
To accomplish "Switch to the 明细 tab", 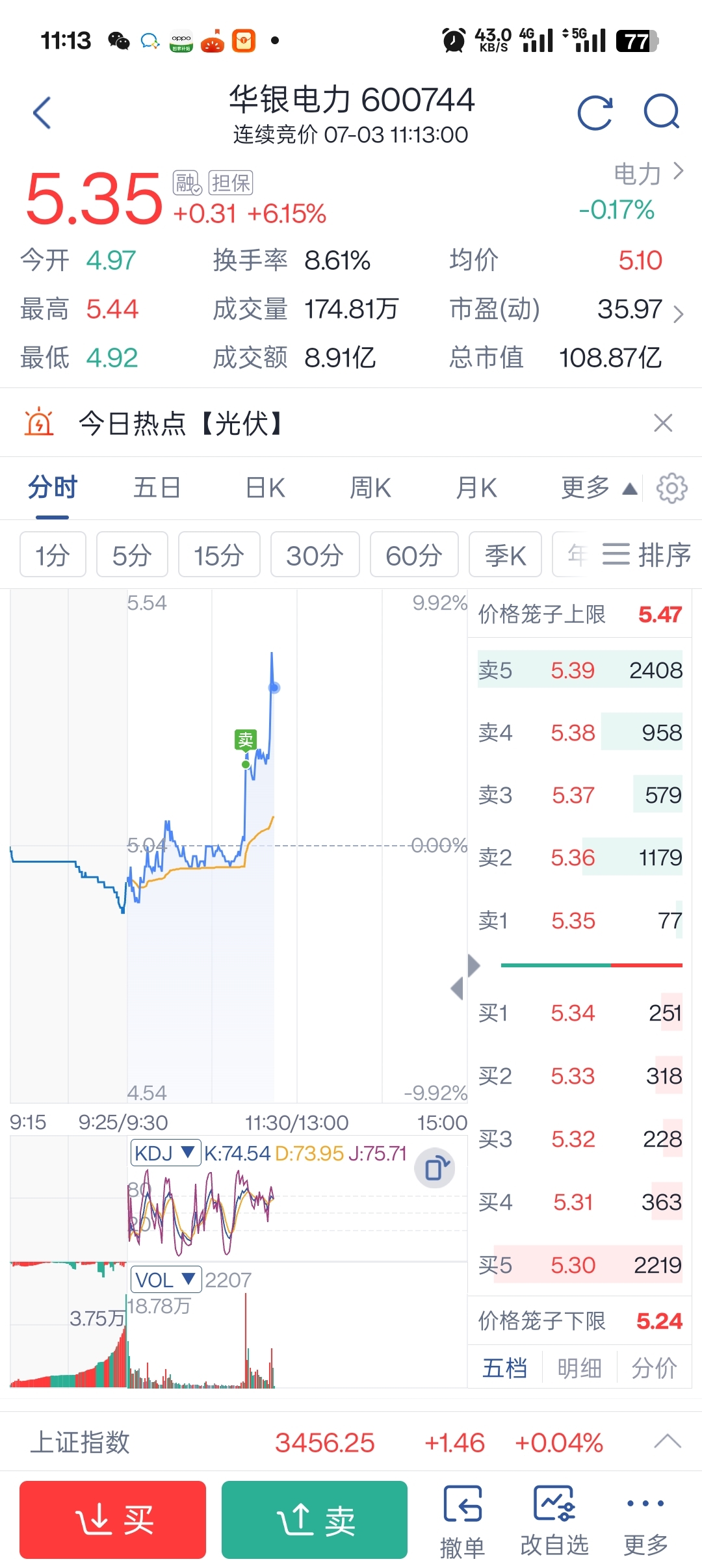I will pyautogui.click(x=579, y=1368).
